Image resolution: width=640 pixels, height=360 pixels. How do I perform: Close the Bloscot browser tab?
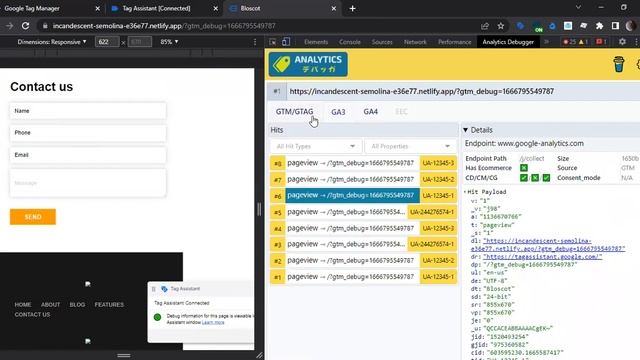[x=333, y=8]
